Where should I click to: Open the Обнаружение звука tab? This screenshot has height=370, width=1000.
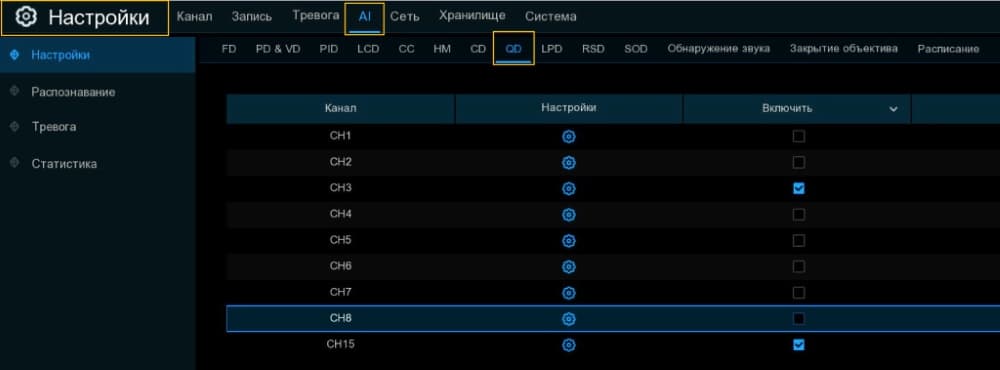718,48
